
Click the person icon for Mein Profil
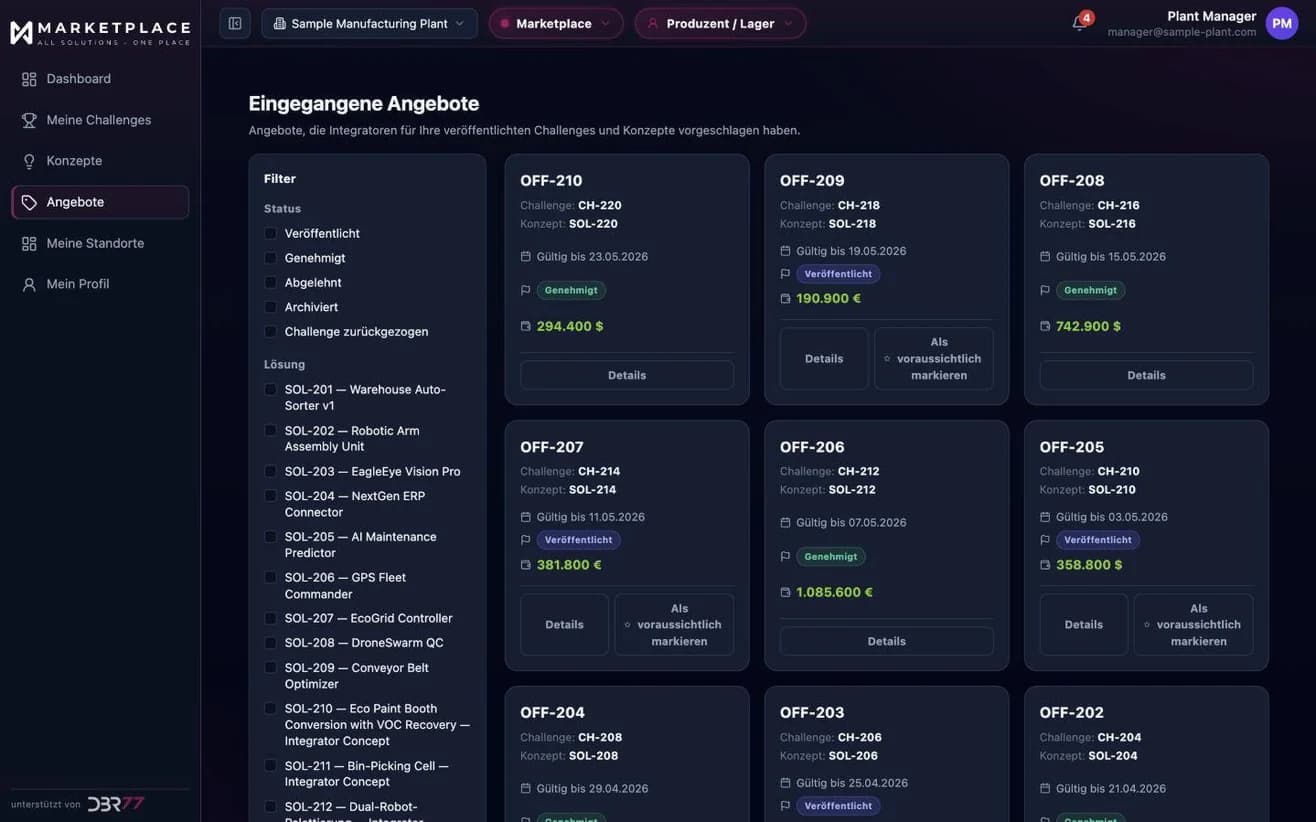pos(29,284)
